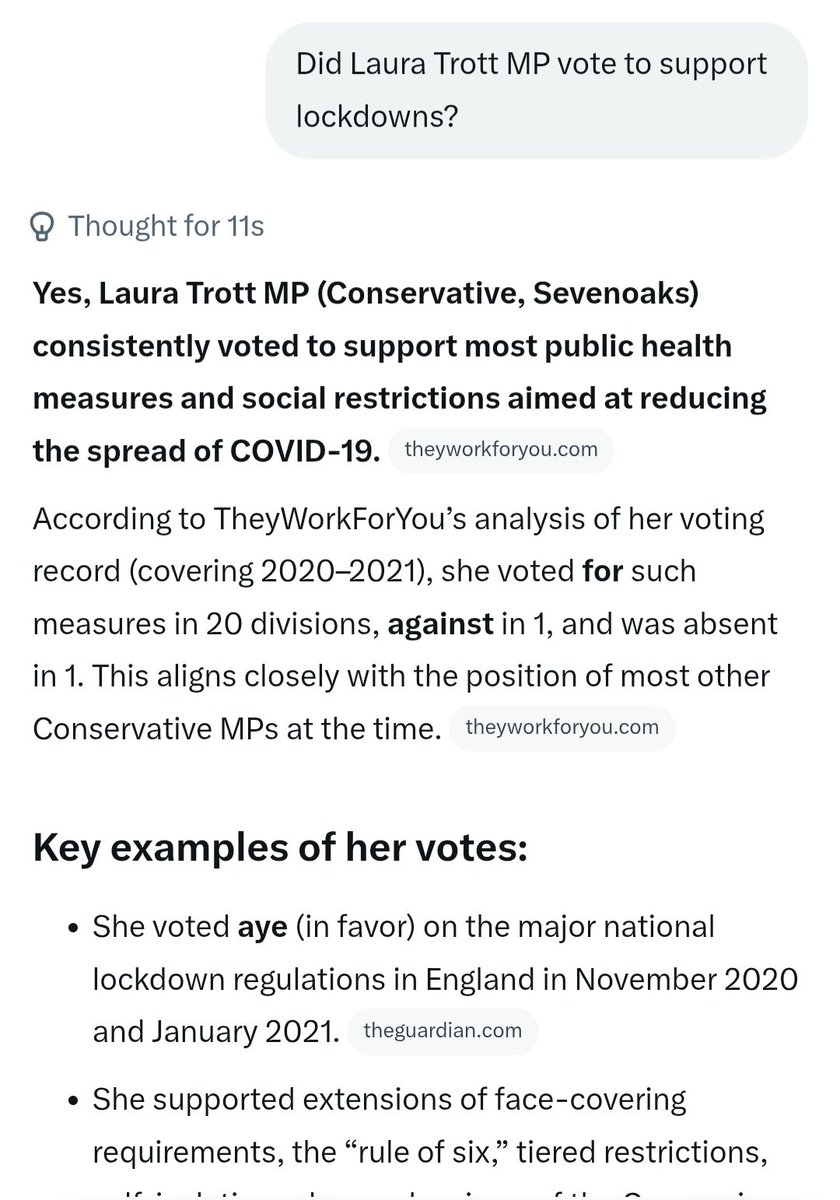Expand the "Thought for 11s" reasoning section
Screen dimensions: 840x1200
click(x=149, y=226)
